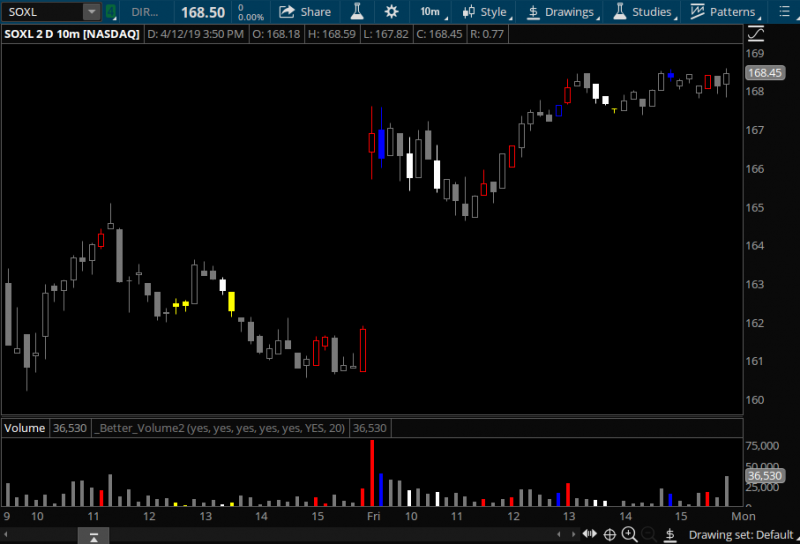800x544 pixels.
Task: Click the flask icon next to Share
Action: point(357,12)
